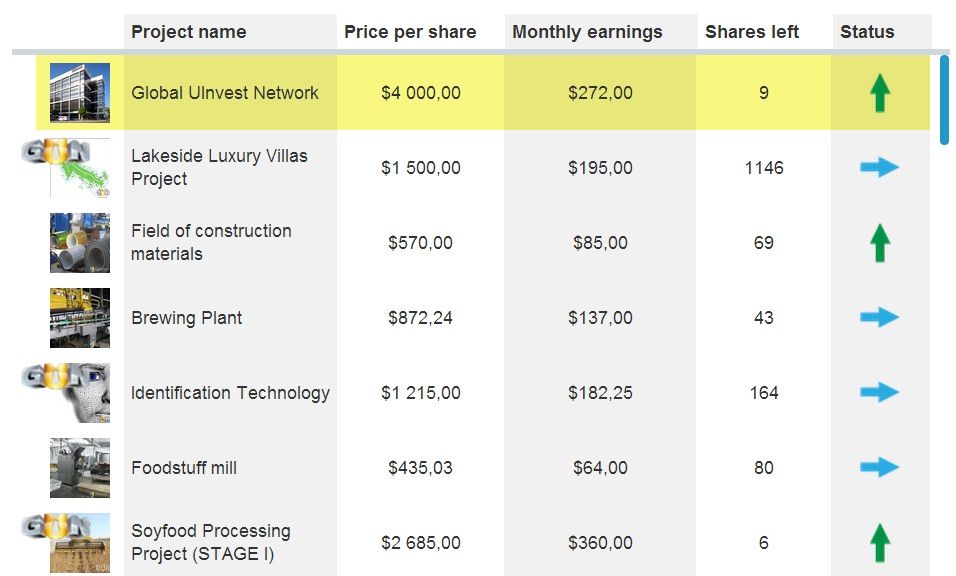
Task: Open the Foodstuff mill project link
Action: (184, 468)
